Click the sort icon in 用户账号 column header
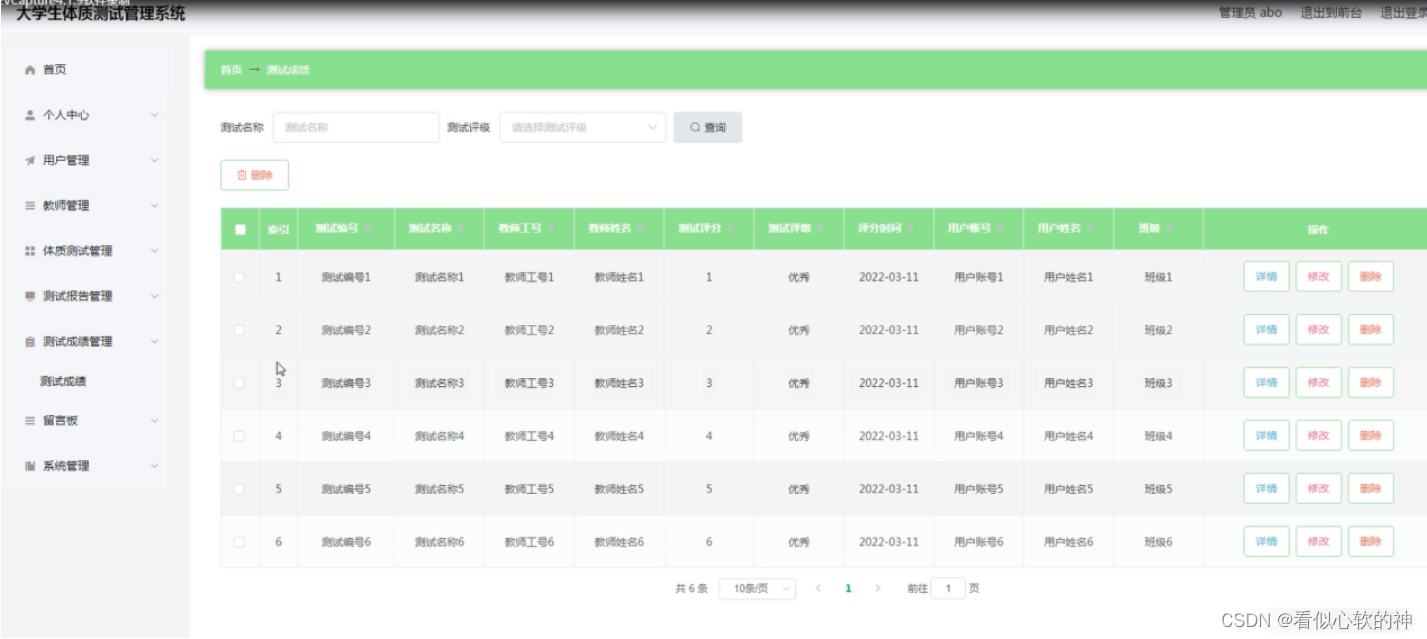 pyautogui.click(x=1002, y=229)
